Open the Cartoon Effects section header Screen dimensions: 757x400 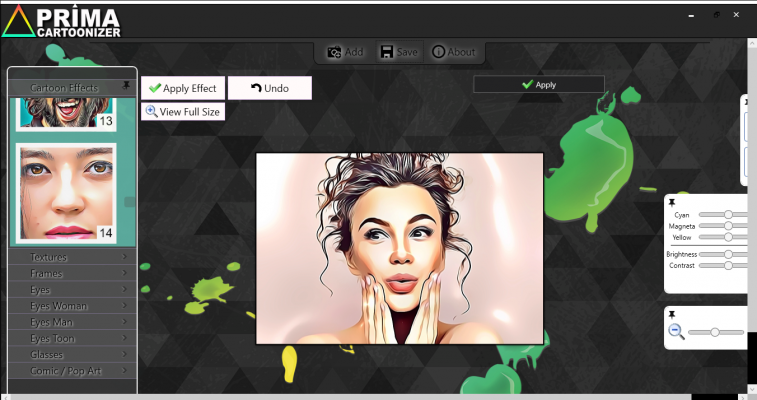(x=71, y=88)
